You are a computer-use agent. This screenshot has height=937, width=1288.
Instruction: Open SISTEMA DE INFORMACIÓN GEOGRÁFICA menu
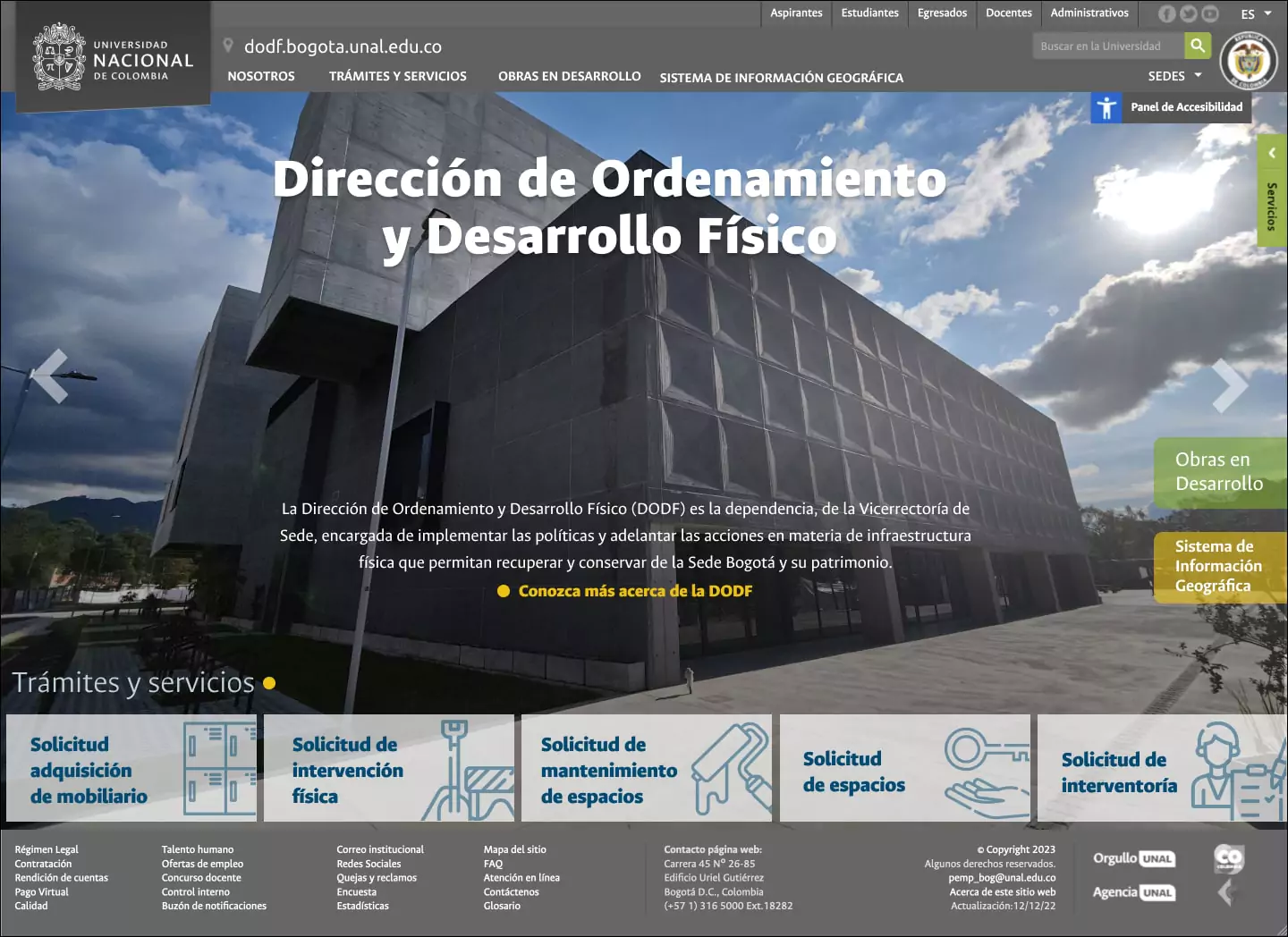782,78
